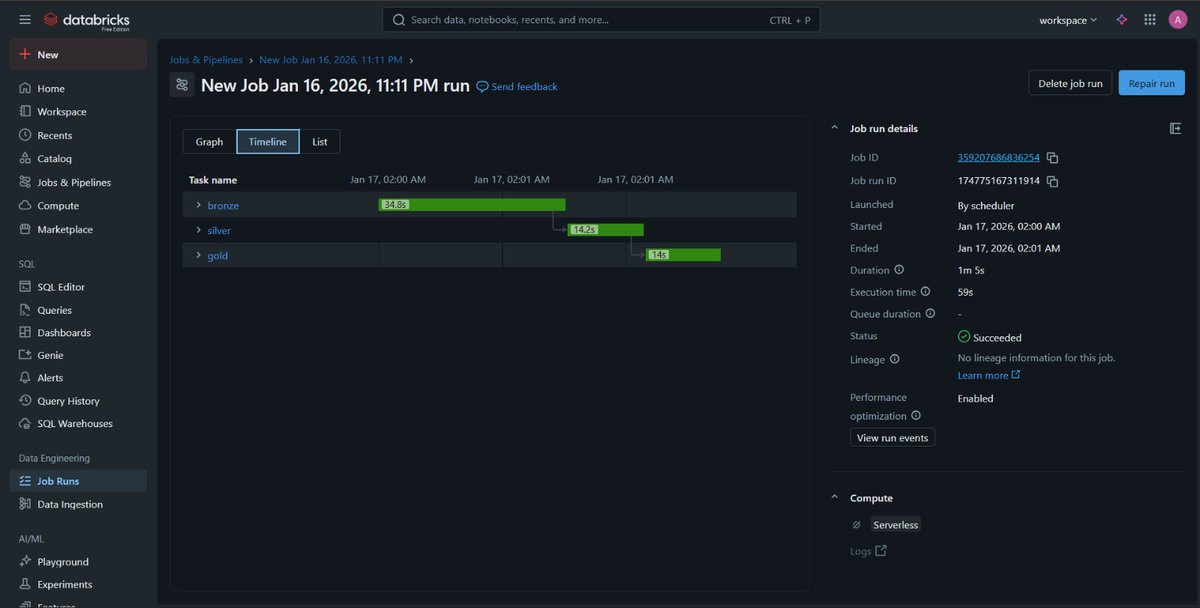Image resolution: width=1200 pixels, height=608 pixels.
Task: Click the gold 14s timeline bar
Action: [683, 255]
